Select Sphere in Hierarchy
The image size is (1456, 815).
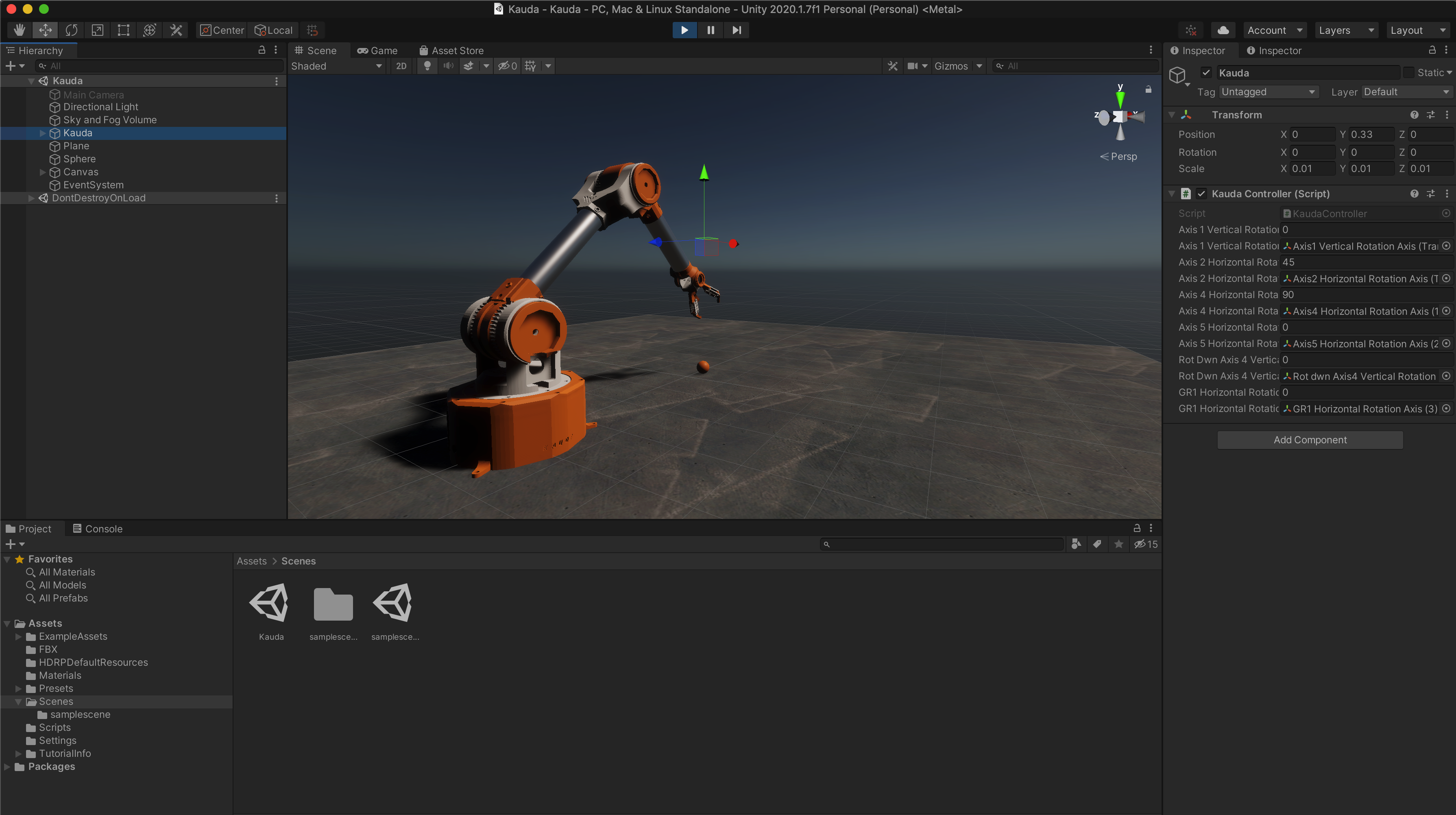coord(79,159)
